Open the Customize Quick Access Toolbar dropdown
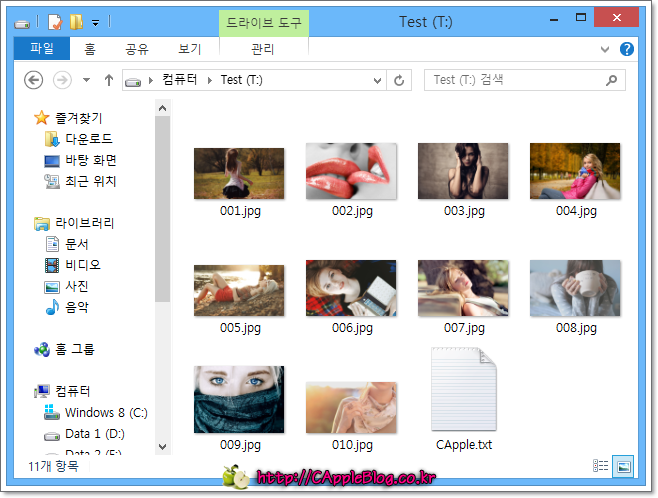658x498 pixels. (x=96, y=23)
